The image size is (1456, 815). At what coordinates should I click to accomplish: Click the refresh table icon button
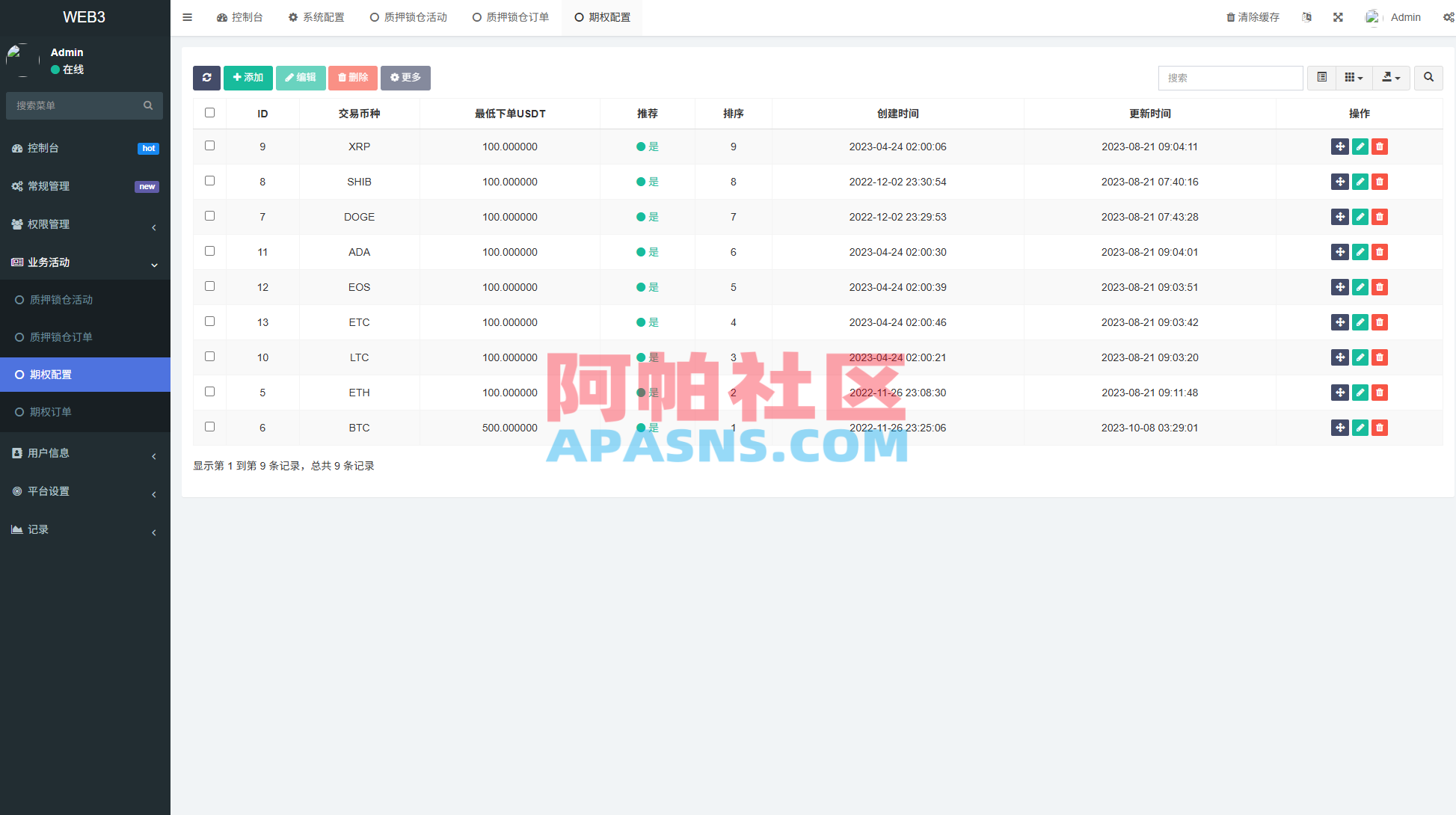tap(206, 78)
